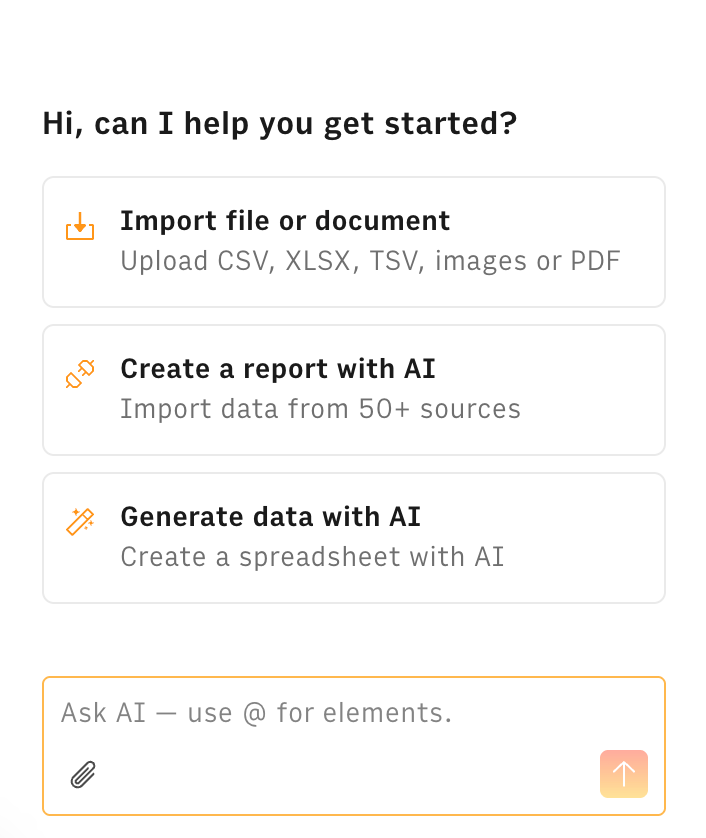The image size is (706, 838).
Task: Click the 'Hi, can I help you get started?' heading
Action: 280,124
